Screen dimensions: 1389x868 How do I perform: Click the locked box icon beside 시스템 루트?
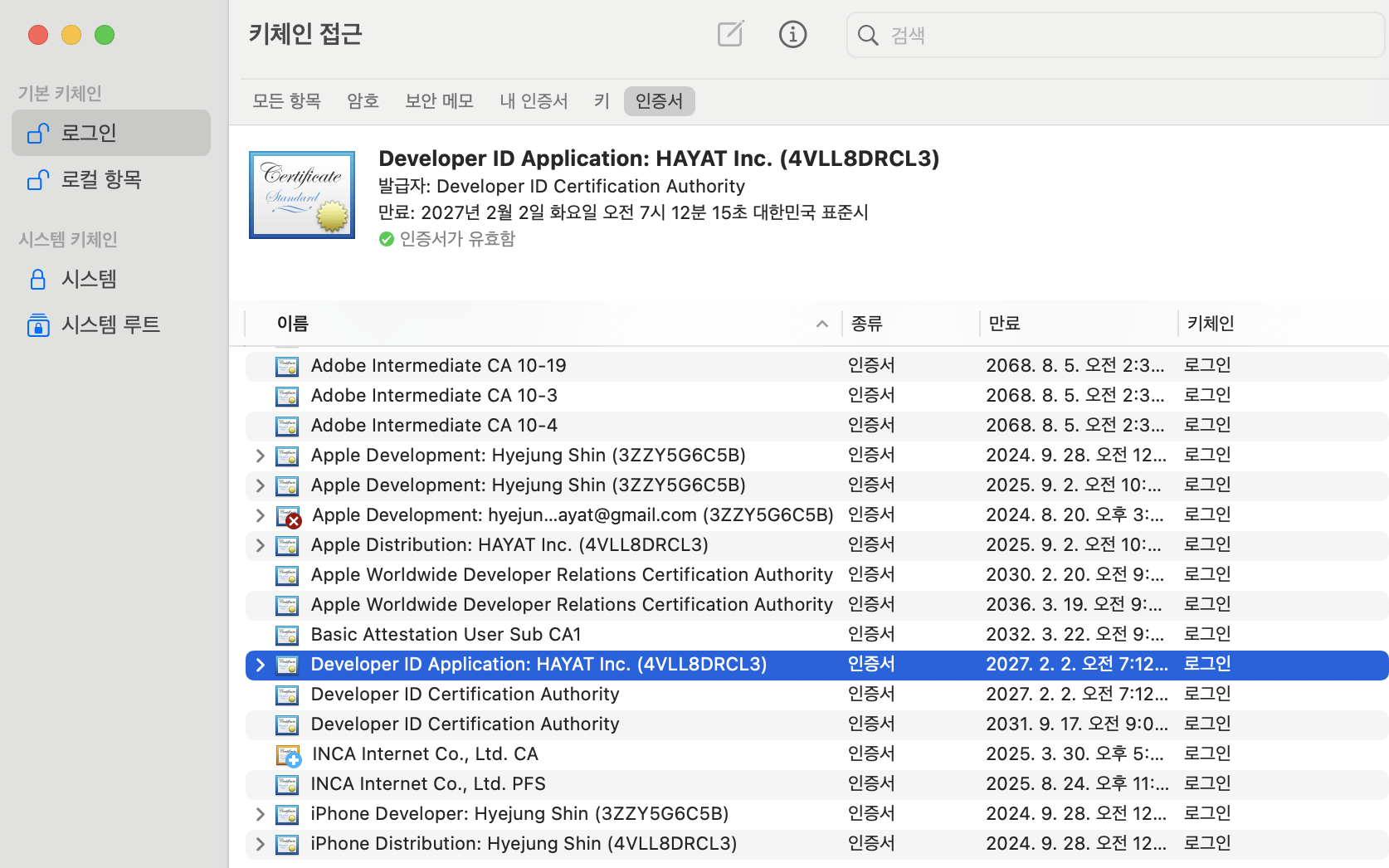pos(38,324)
